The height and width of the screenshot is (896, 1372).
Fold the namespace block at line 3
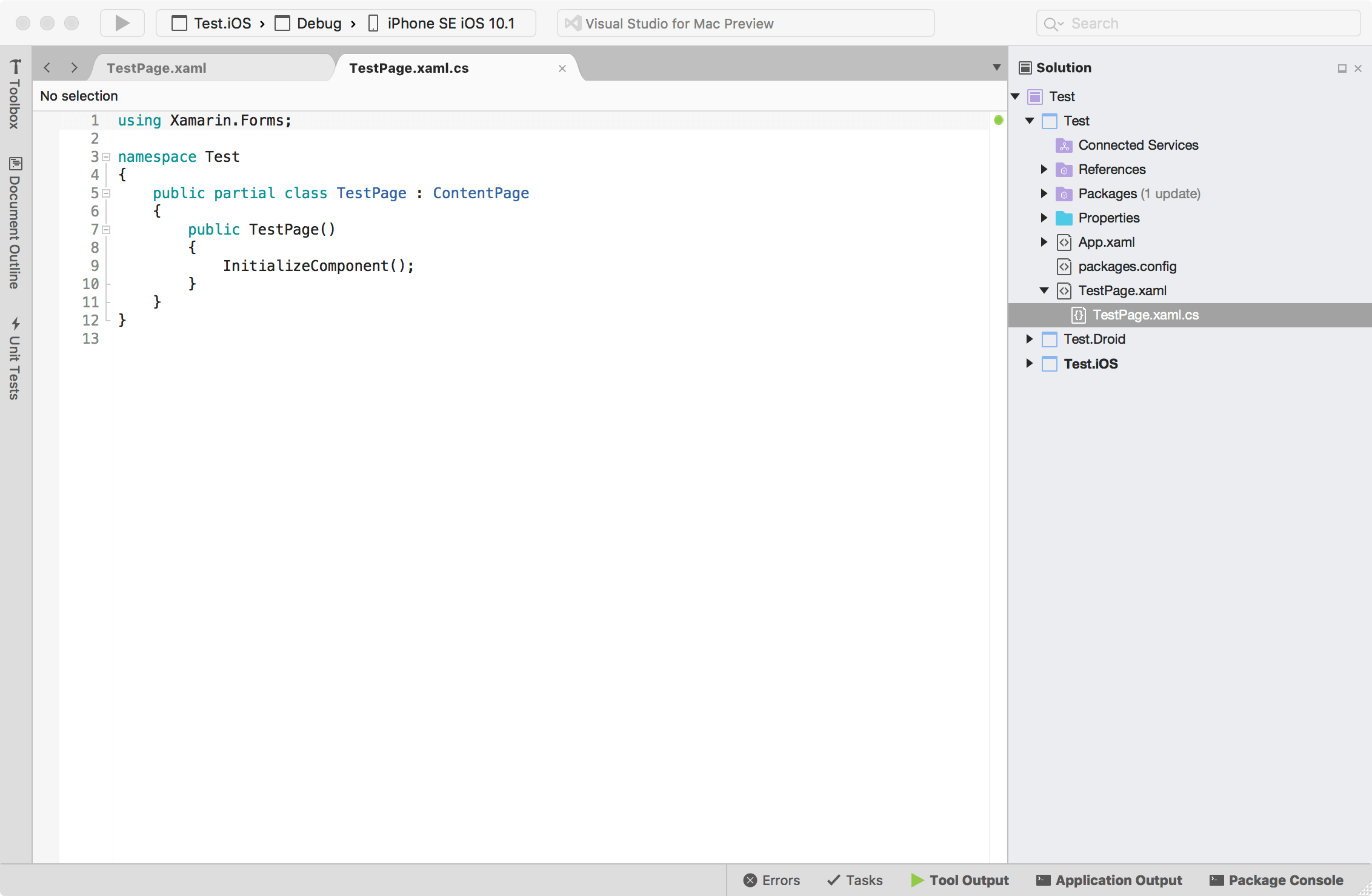click(x=106, y=157)
